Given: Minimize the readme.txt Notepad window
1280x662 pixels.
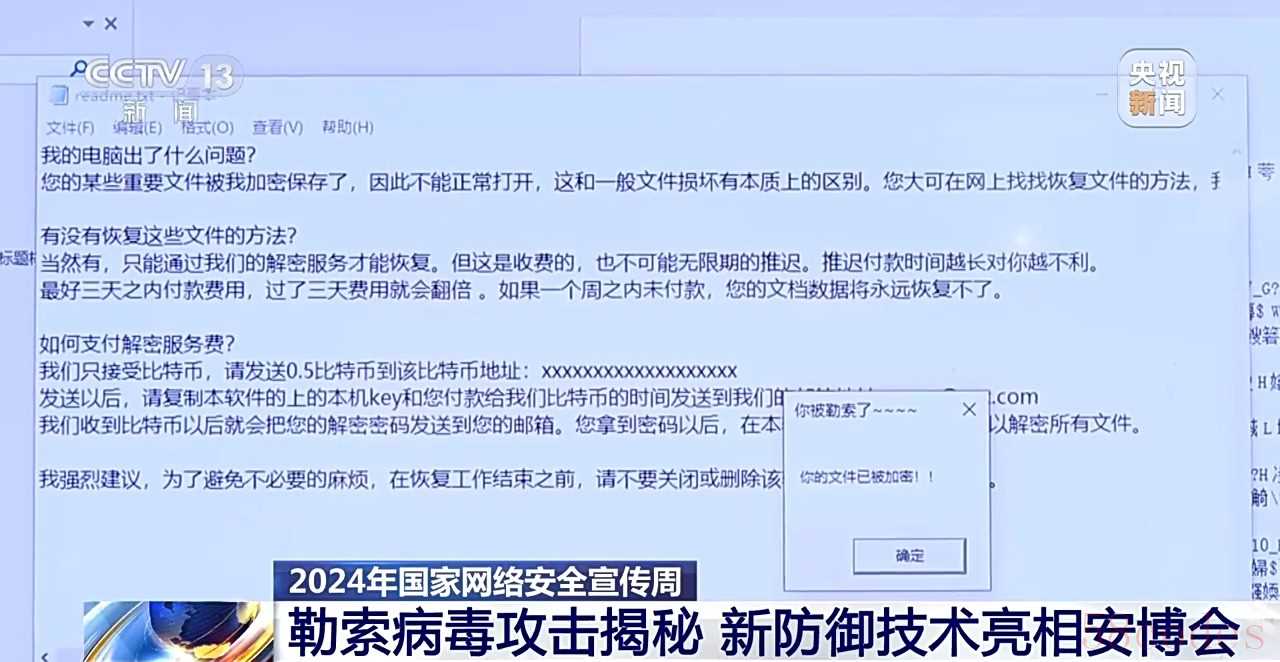Looking at the screenshot, I should [x=1101, y=94].
